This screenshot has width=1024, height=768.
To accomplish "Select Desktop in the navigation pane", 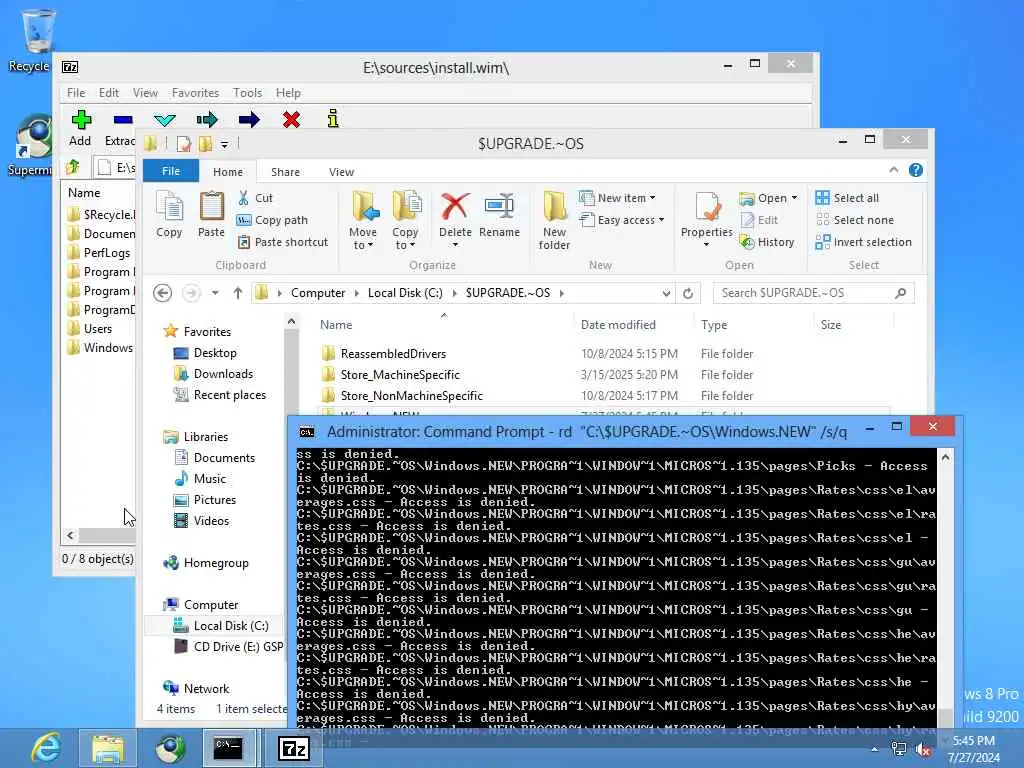I will click(215, 353).
